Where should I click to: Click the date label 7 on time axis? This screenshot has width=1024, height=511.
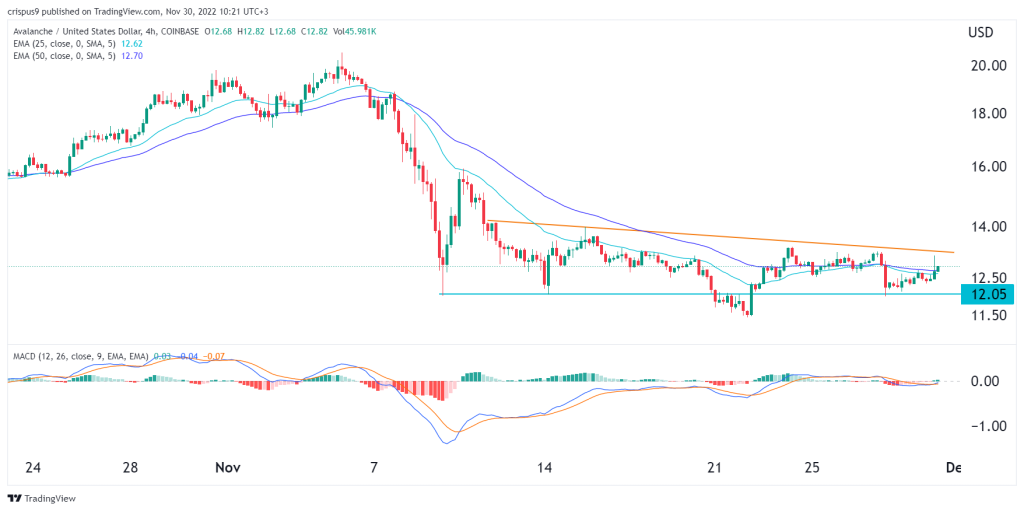pyautogui.click(x=374, y=468)
